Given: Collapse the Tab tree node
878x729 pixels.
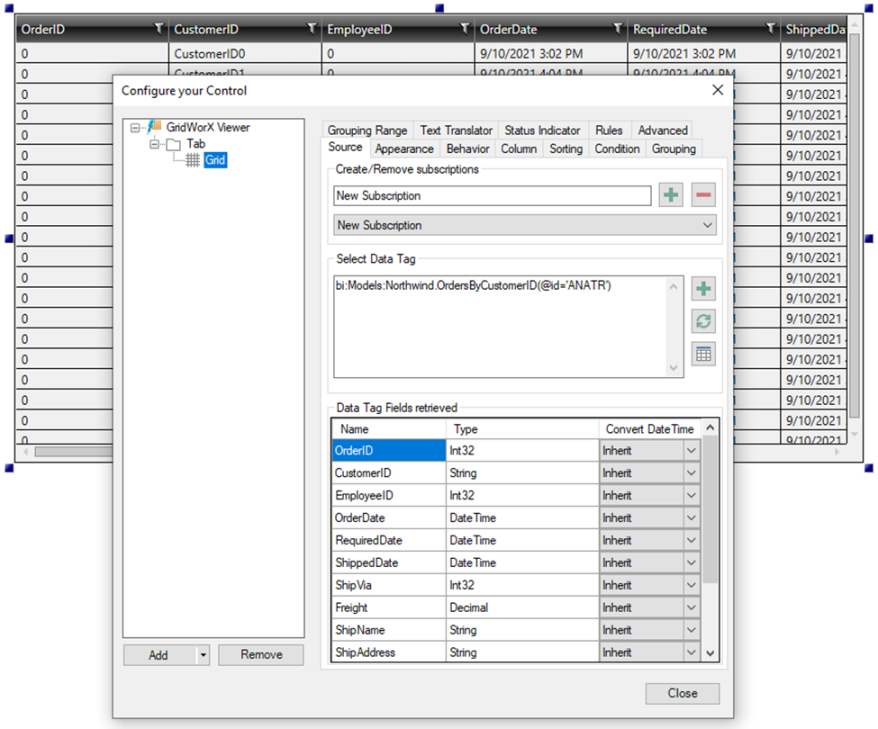Looking at the screenshot, I should 155,144.
